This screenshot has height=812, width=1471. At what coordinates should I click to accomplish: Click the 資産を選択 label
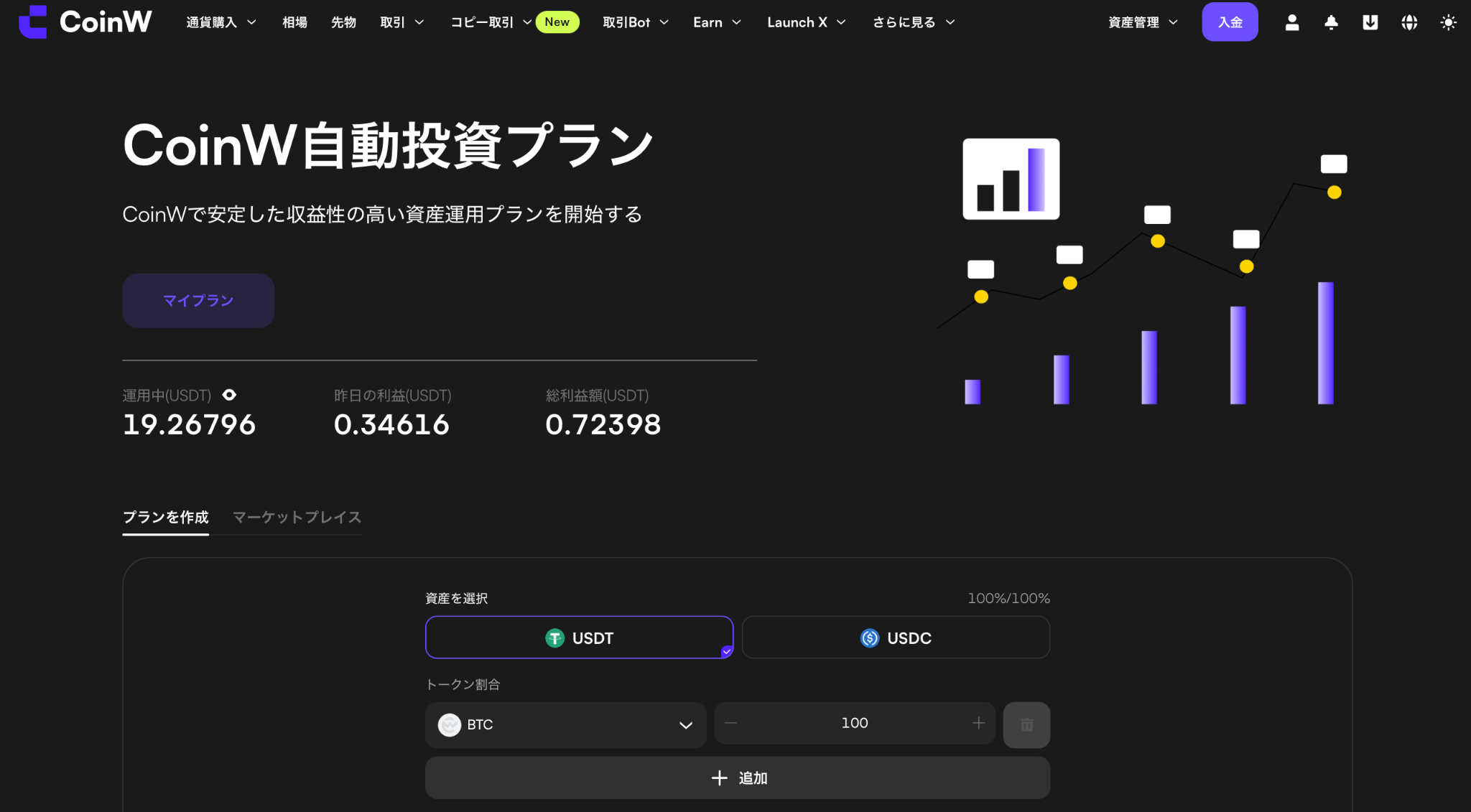pos(456,598)
